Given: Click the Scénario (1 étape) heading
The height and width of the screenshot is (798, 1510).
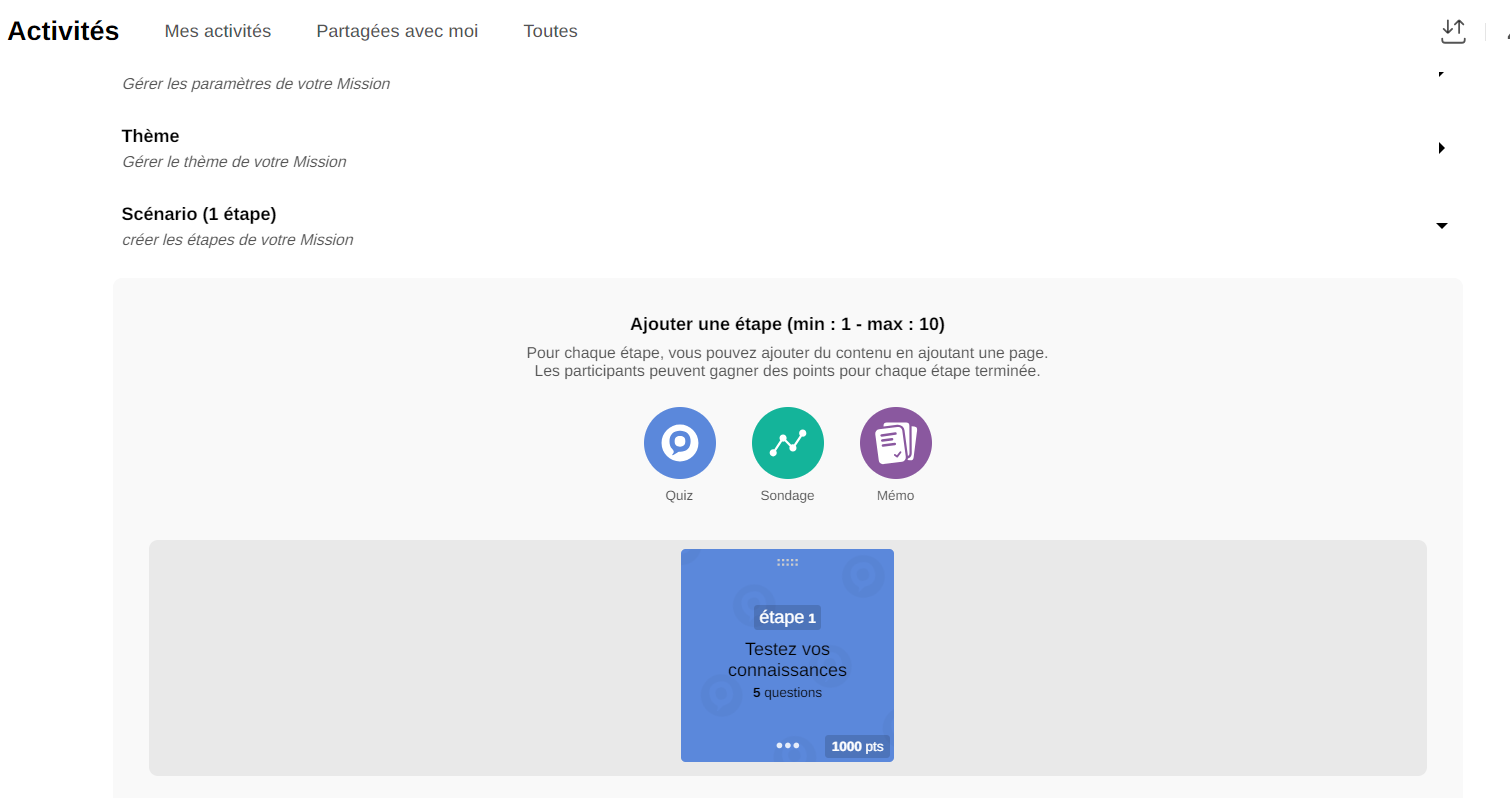Looking at the screenshot, I should coord(199,214).
